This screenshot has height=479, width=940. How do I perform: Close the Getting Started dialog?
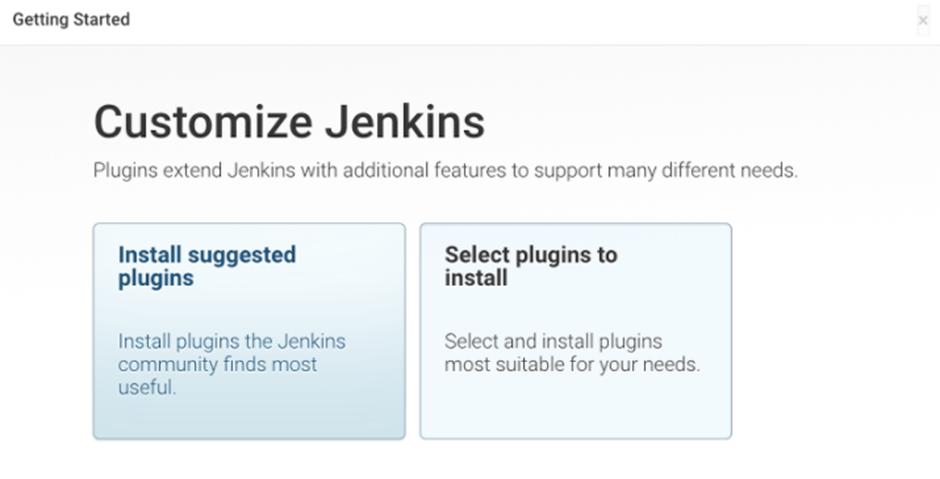(923, 20)
